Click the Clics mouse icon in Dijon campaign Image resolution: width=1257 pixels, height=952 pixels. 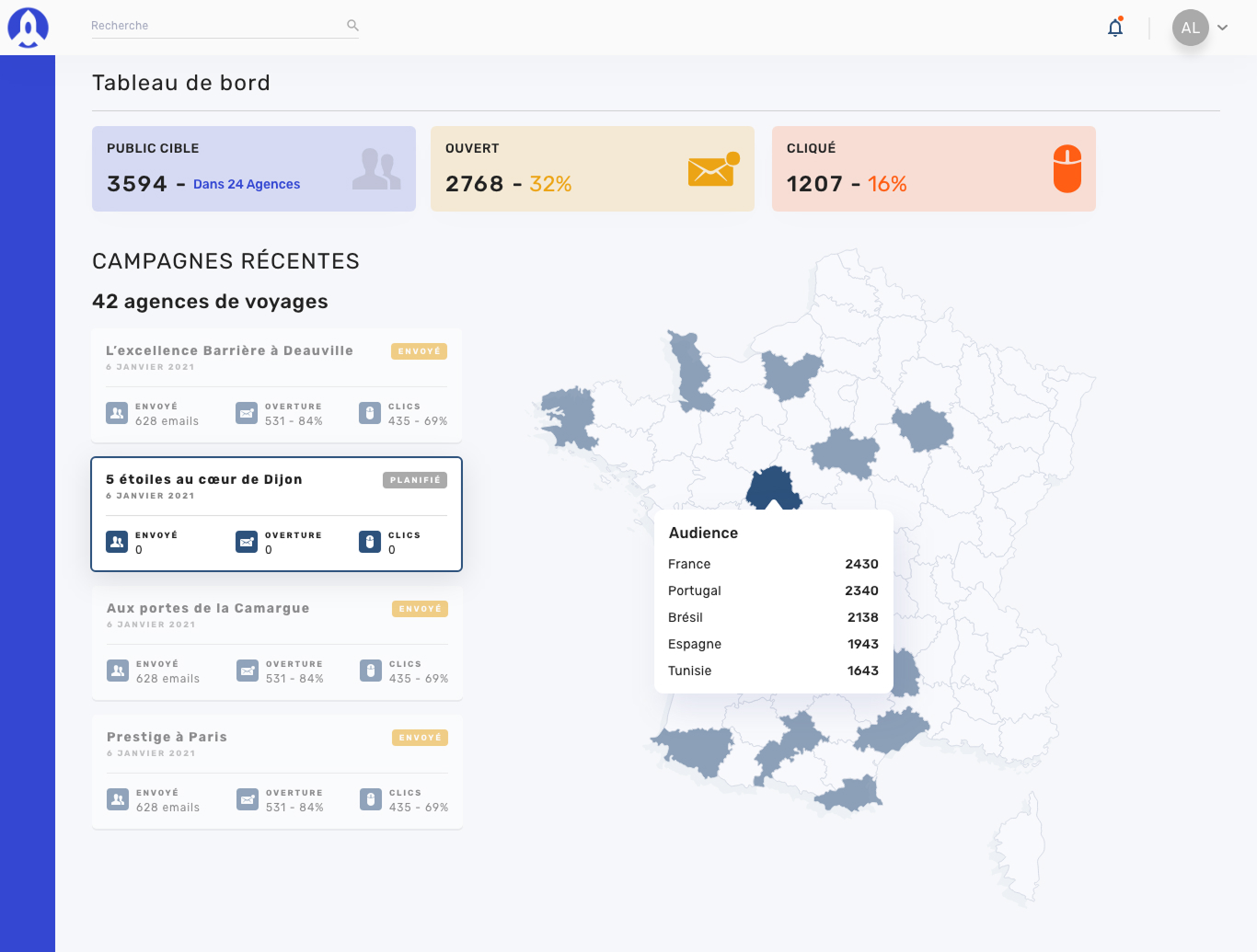click(369, 542)
